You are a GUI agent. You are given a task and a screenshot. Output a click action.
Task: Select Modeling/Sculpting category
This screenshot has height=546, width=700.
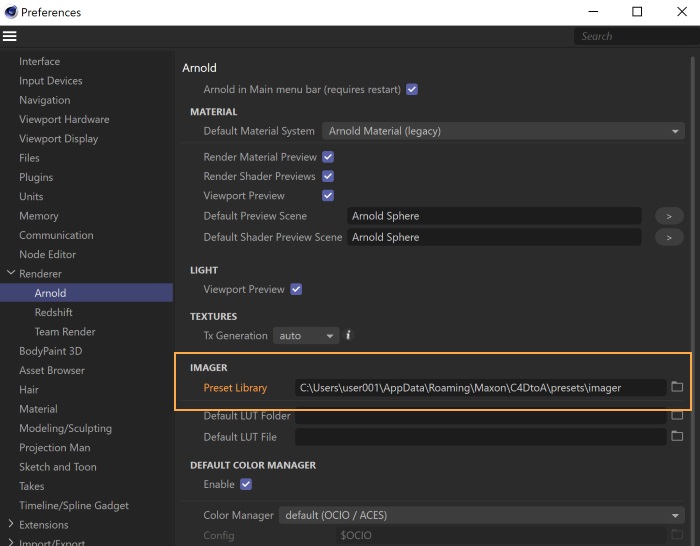[x=65, y=429]
